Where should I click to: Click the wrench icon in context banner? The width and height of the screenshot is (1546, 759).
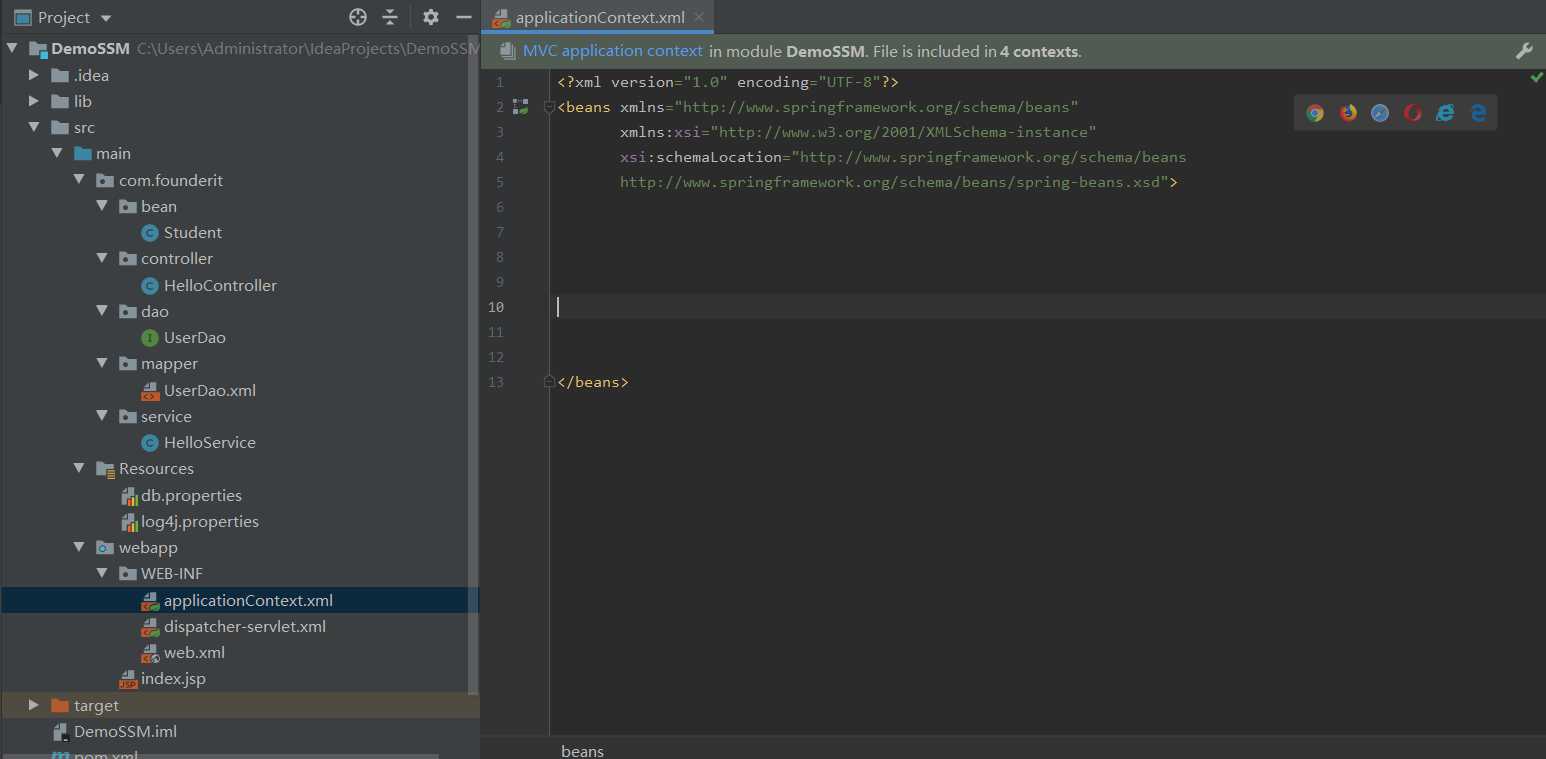coord(1524,51)
